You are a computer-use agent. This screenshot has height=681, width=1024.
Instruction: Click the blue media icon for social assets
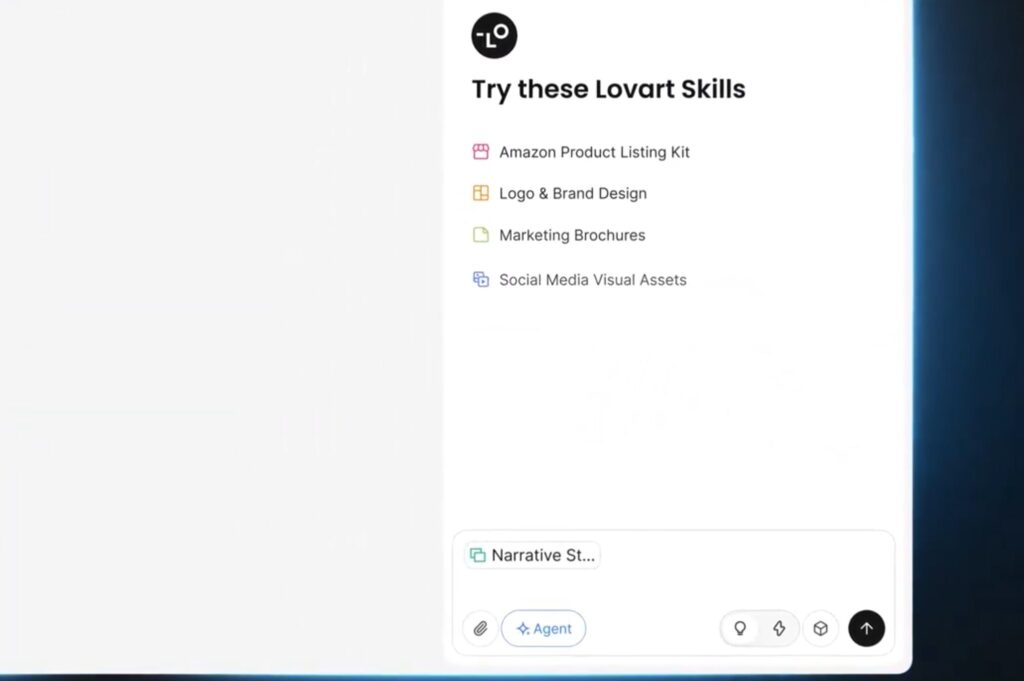click(481, 279)
